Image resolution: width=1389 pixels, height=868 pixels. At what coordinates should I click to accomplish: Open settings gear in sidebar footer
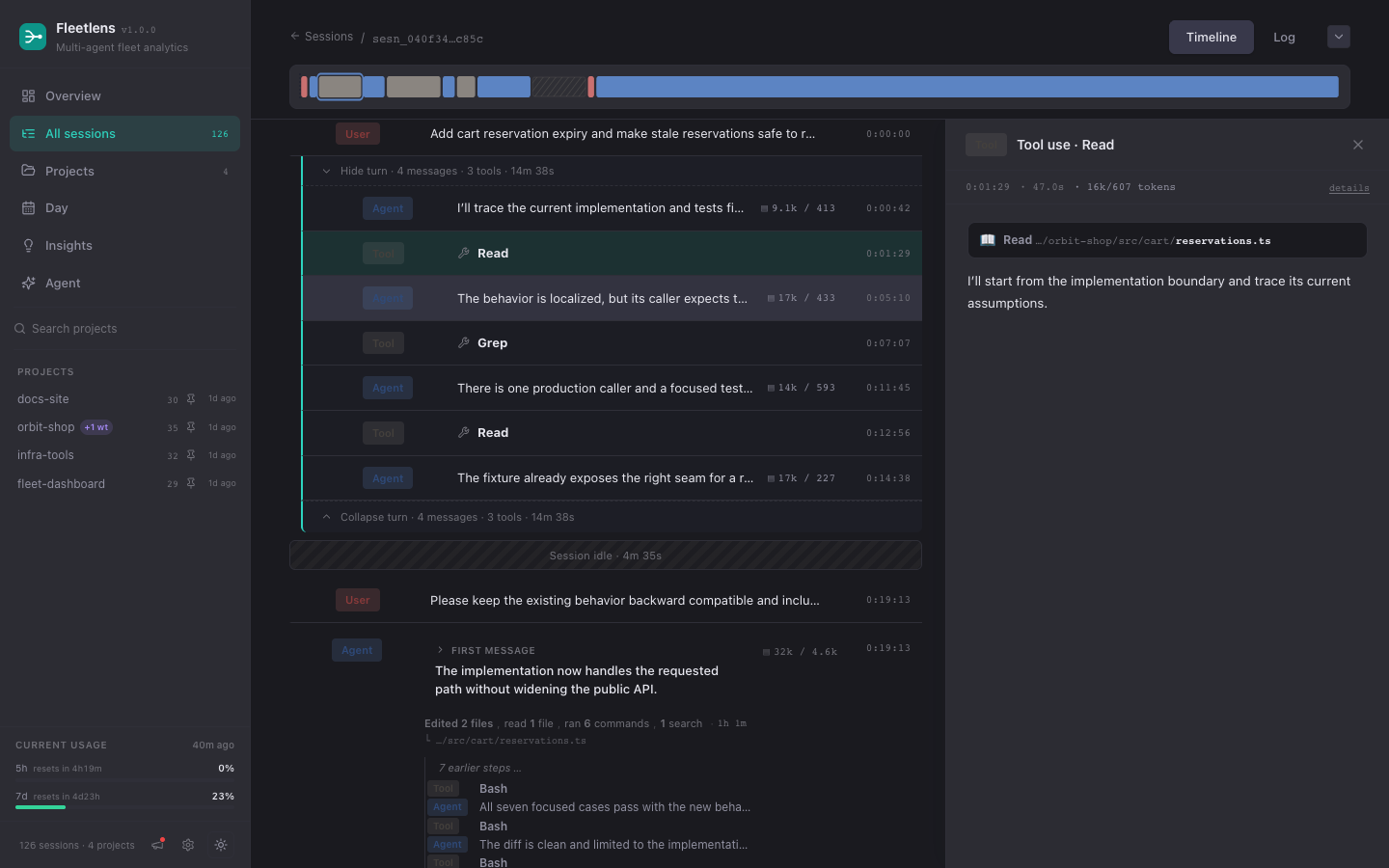tap(188, 845)
